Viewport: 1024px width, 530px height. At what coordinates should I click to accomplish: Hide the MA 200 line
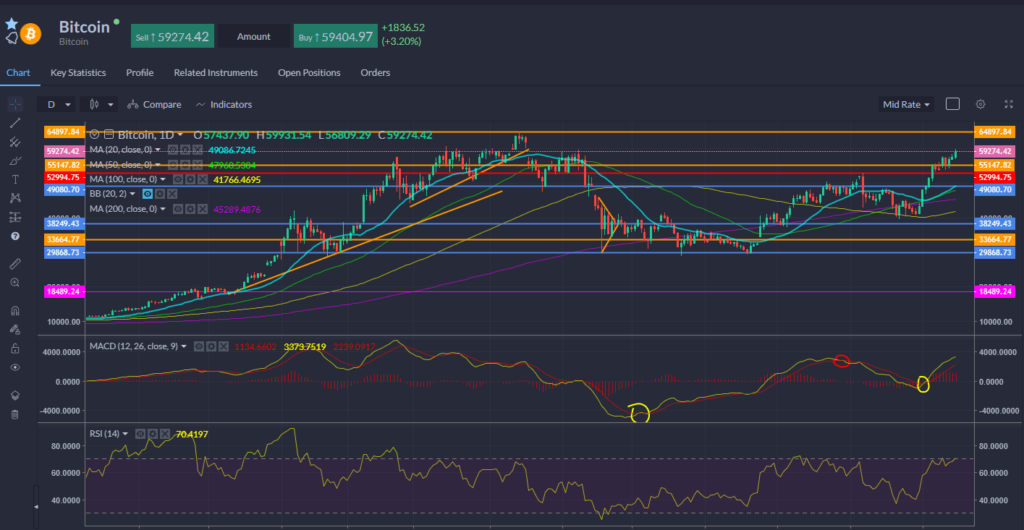[x=178, y=209]
